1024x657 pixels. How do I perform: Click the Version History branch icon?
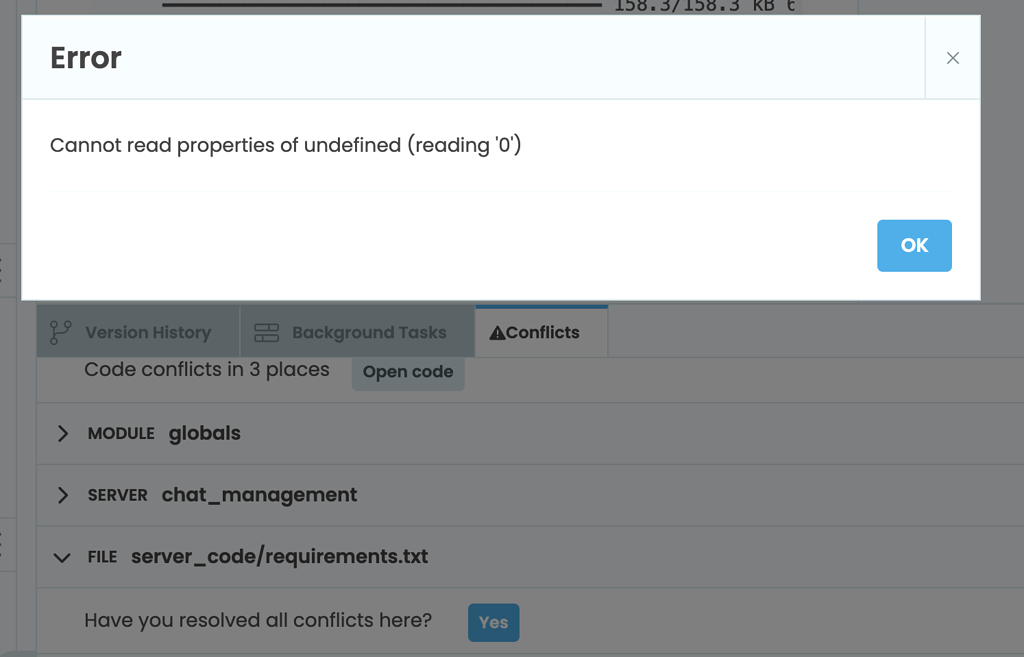click(x=61, y=332)
